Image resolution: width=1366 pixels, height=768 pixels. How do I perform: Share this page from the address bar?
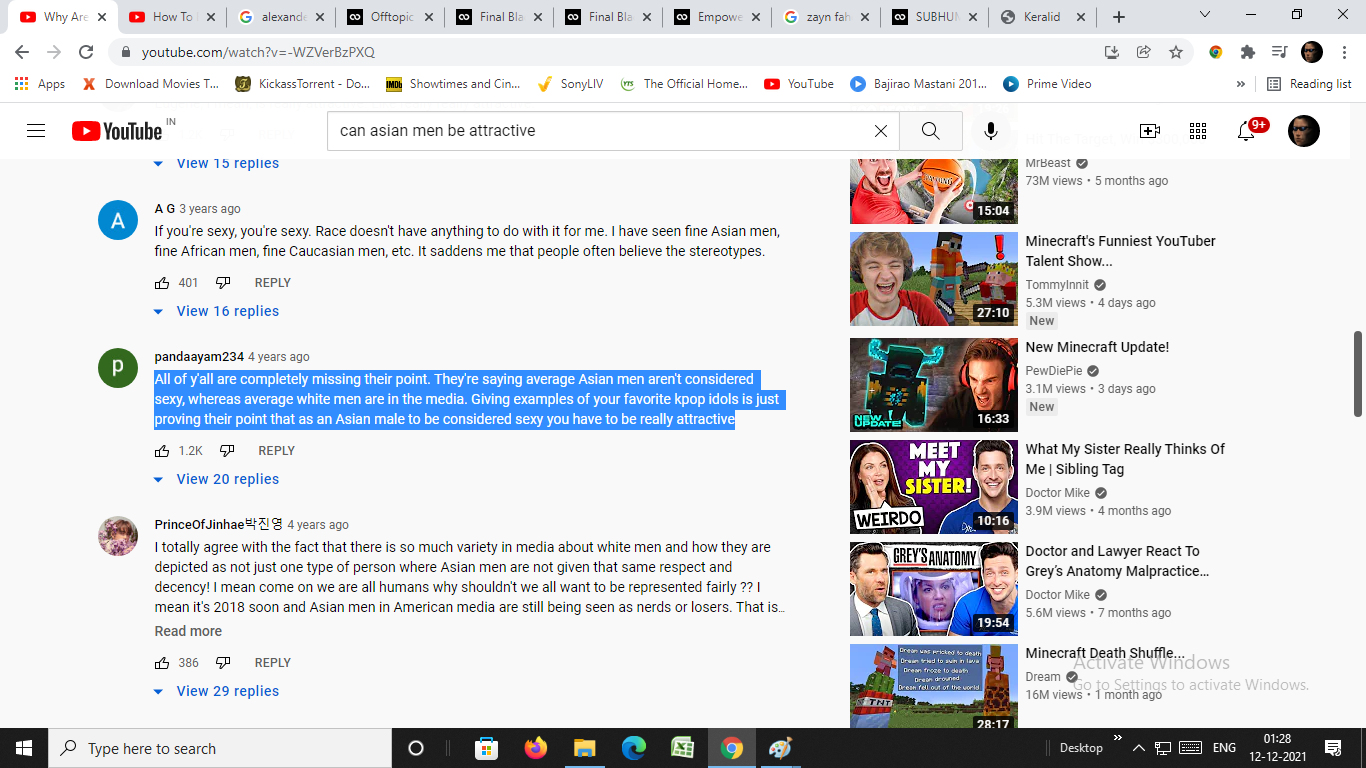(x=1144, y=52)
